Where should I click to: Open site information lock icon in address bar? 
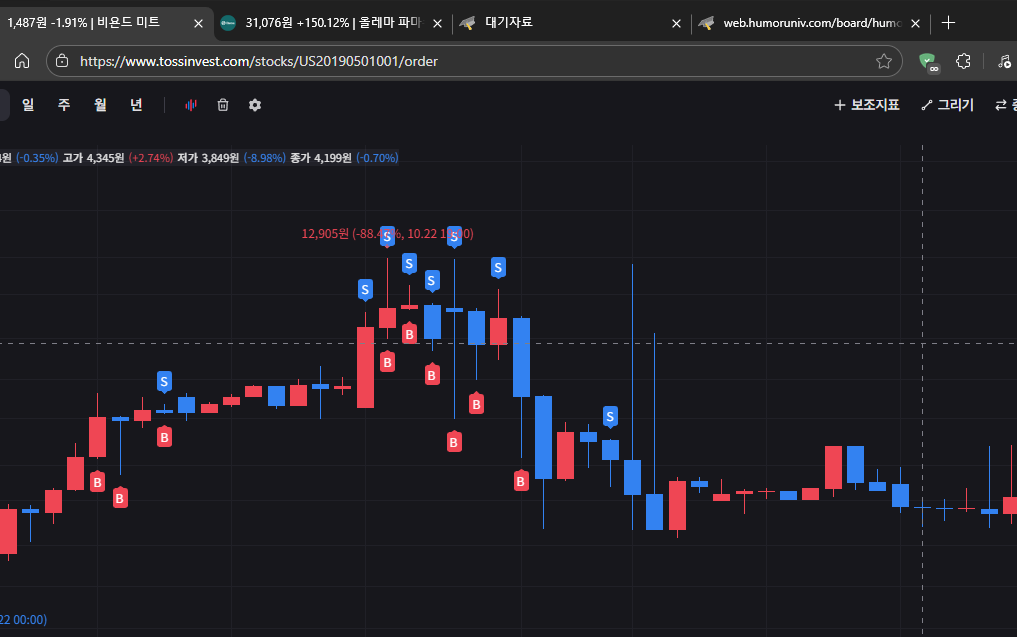tap(62, 61)
